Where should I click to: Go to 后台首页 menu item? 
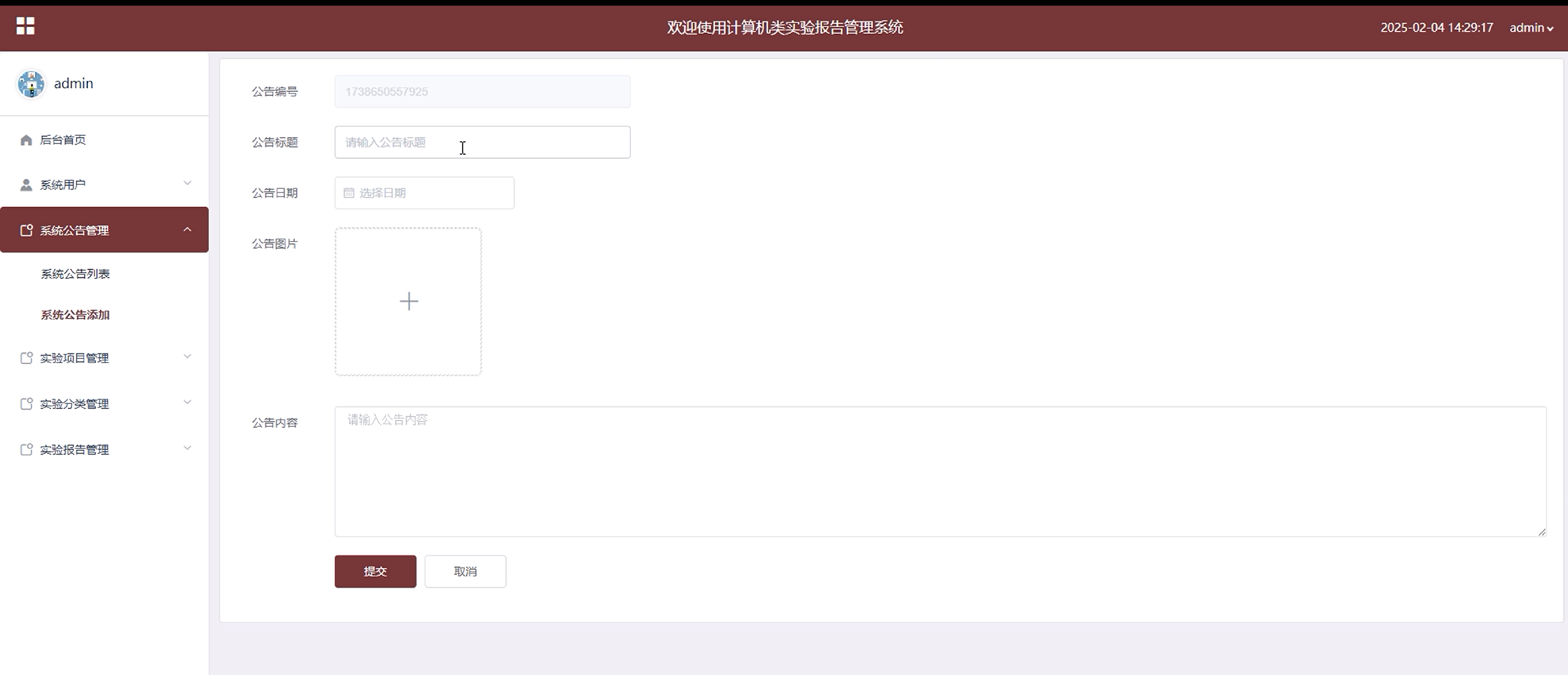(63, 140)
